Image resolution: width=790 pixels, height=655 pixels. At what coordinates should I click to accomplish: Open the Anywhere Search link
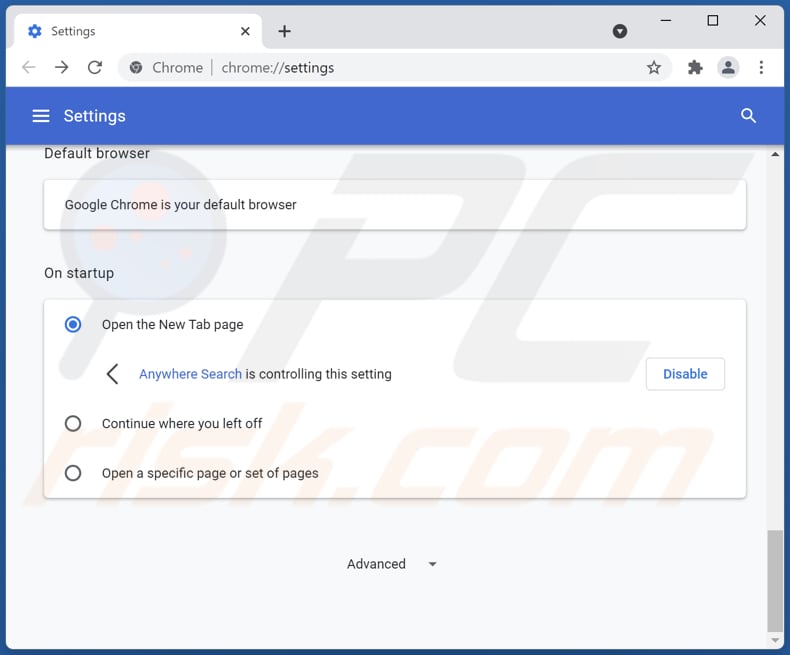pyautogui.click(x=190, y=374)
